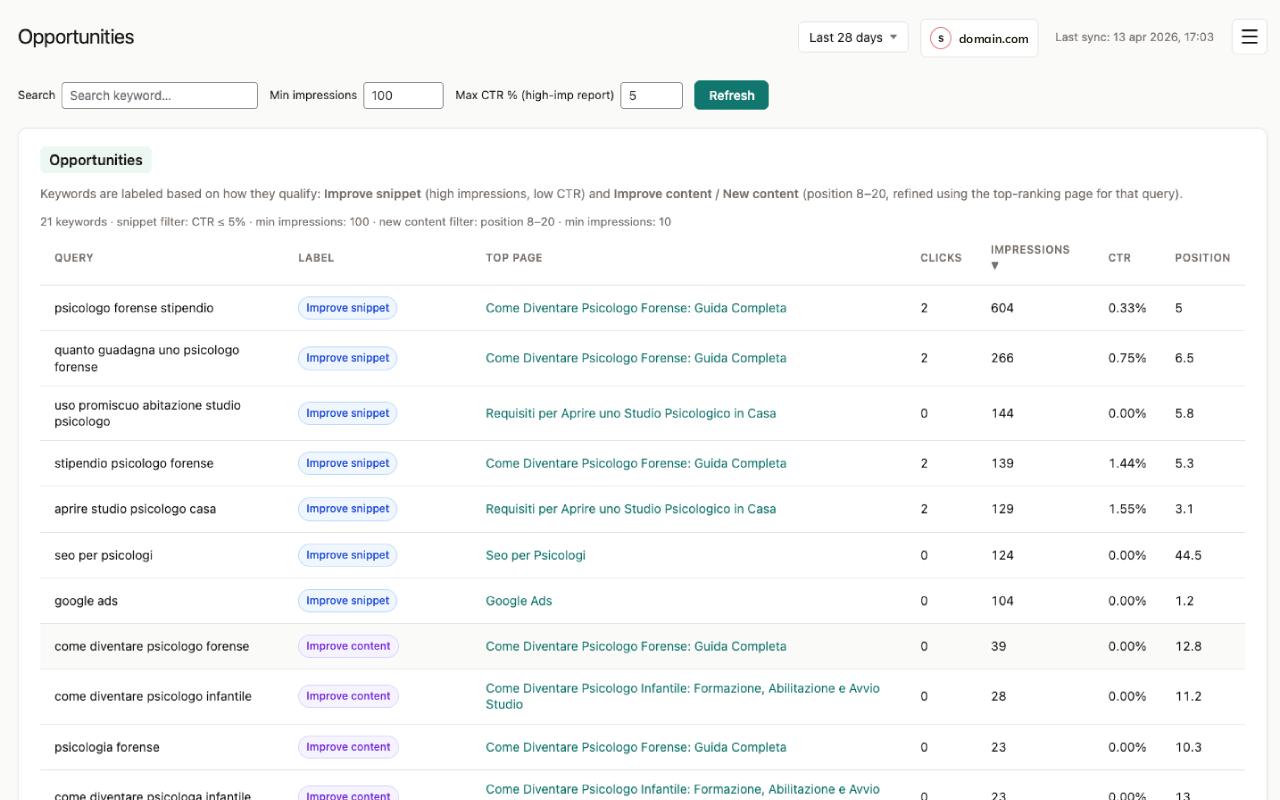The width and height of the screenshot is (1280, 800).
Task: Click the Max CTR % input
Action: coord(651,95)
